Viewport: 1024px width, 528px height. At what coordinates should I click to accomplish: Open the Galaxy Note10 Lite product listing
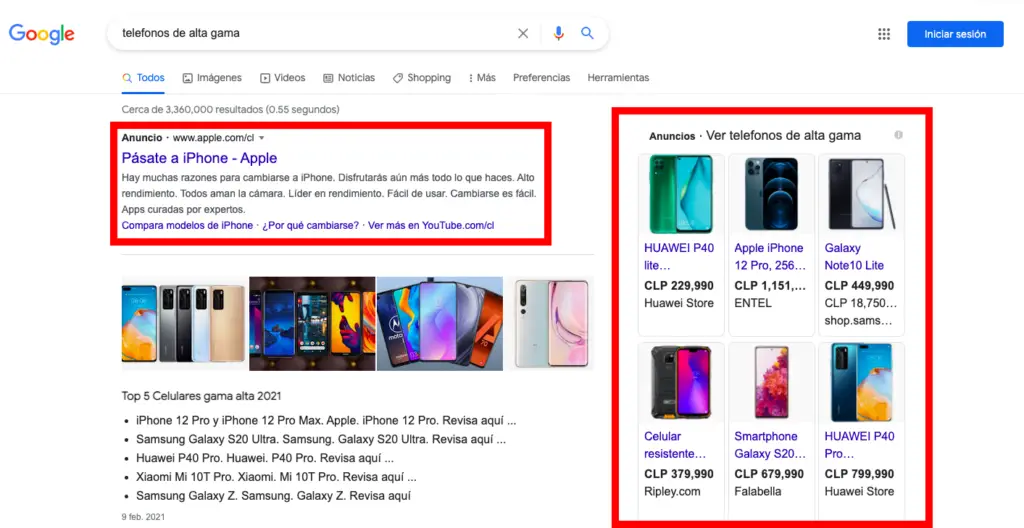pyautogui.click(x=854, y=257)
